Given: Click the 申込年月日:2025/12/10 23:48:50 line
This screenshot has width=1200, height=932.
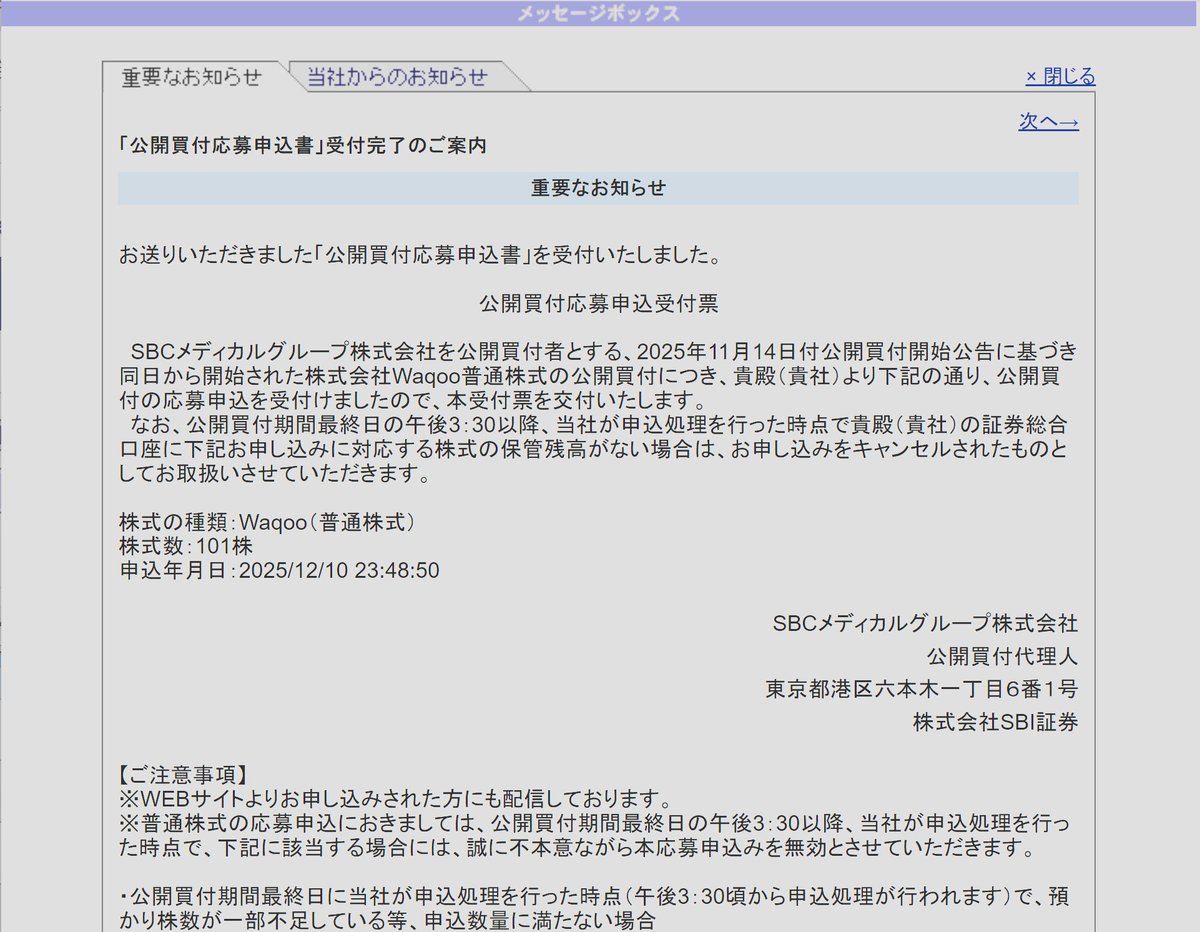Looking at the screenshot, I should click(x=279, y=570).
